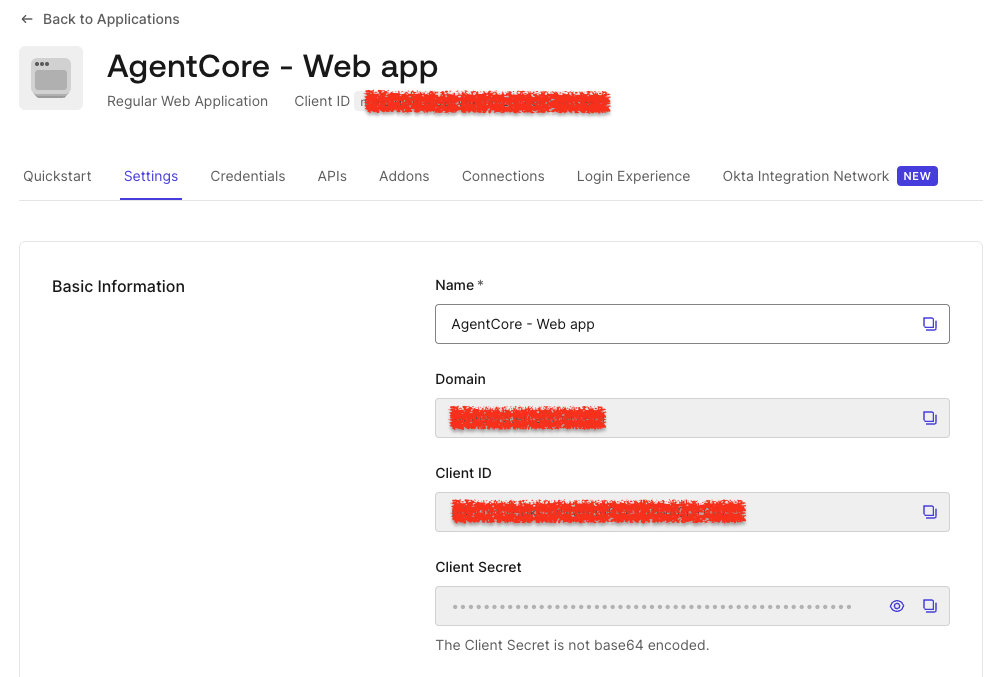Open the Okta Integration Network tab
This screenshot has height=677, width=989.
[x=805, y=176]
